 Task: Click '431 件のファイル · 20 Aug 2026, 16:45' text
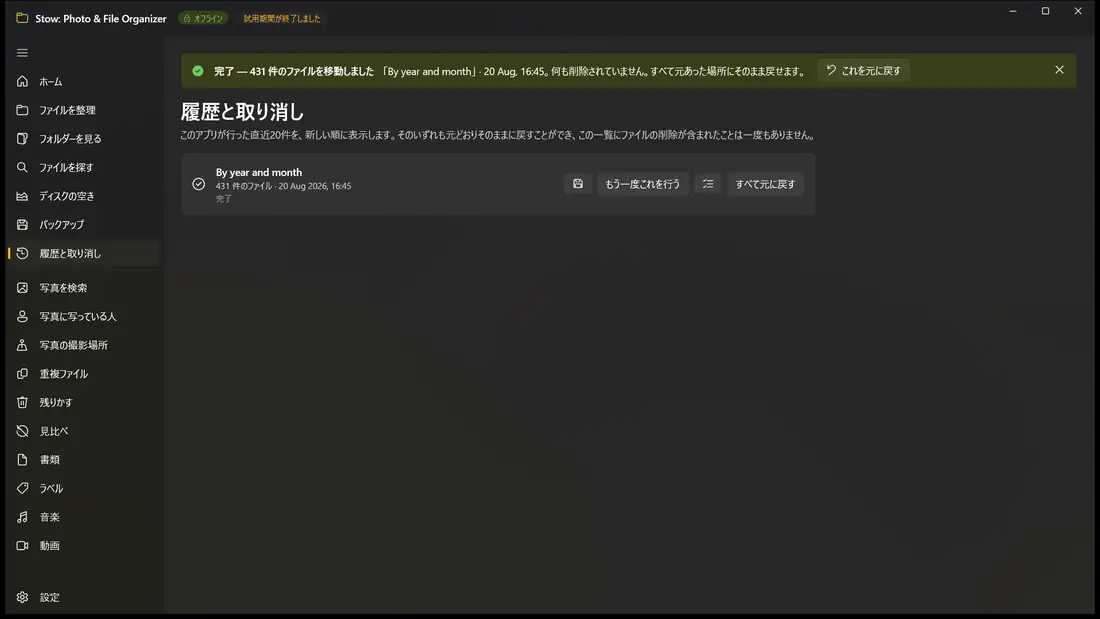click(x=283, y=186)
